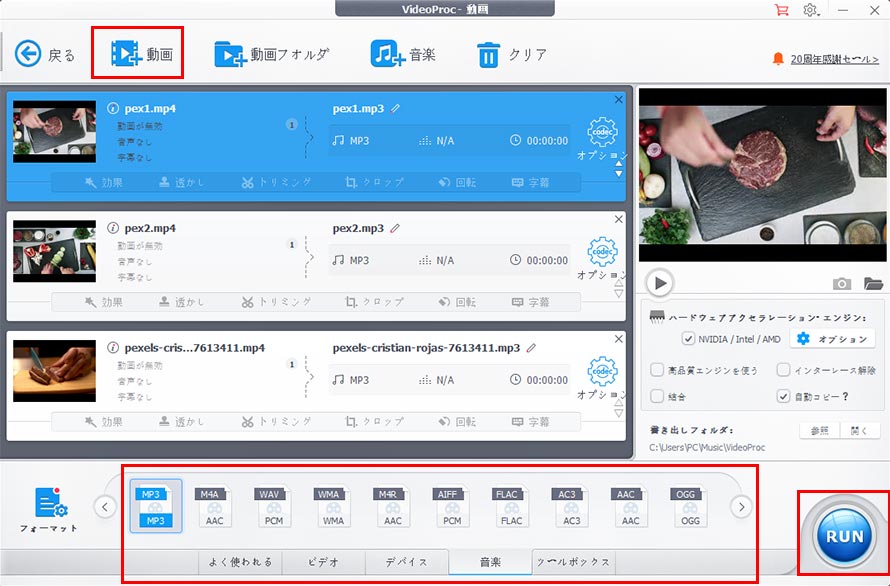
Task: Add a 動画フォルダ video folder
Action: 272,55
